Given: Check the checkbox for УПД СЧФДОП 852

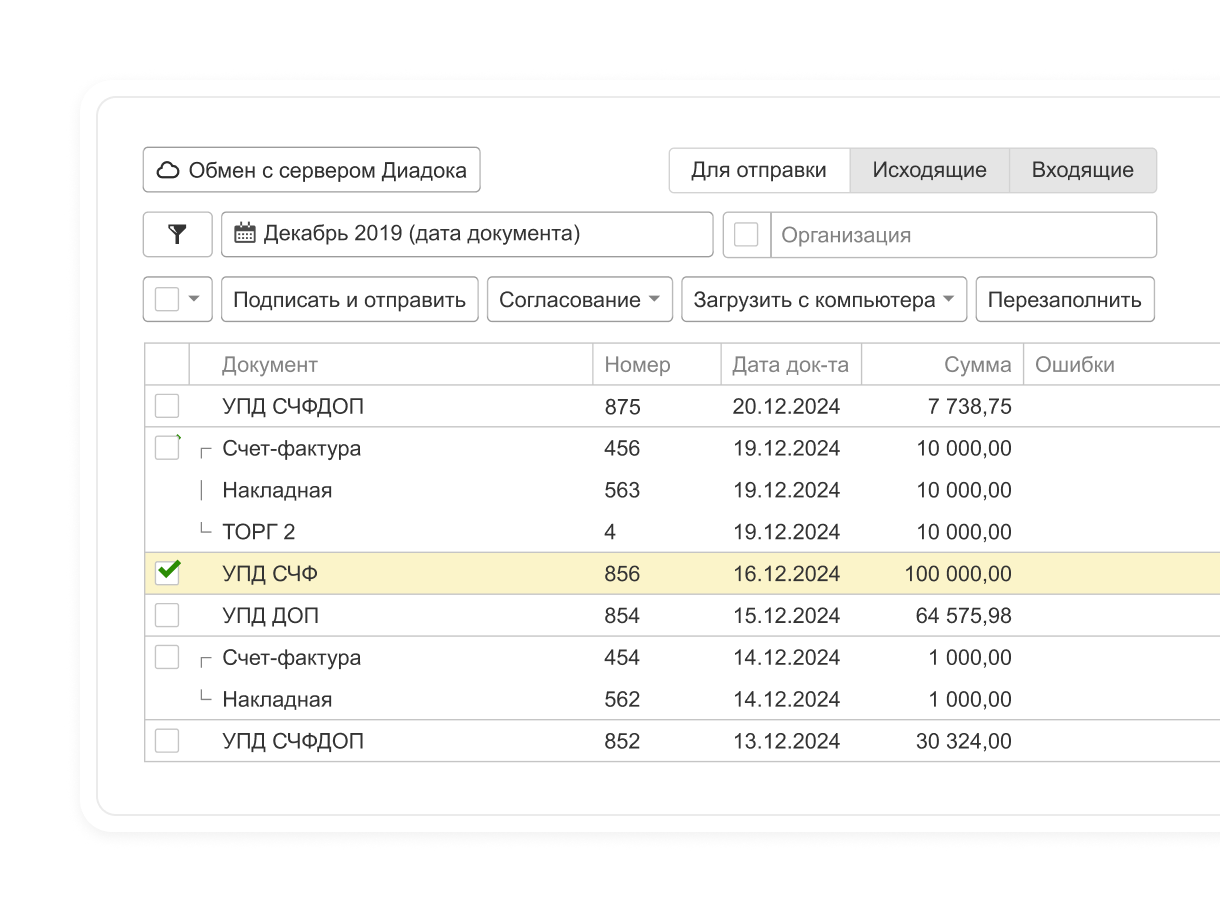Looking at the screenshot, I should click(167, 741).
